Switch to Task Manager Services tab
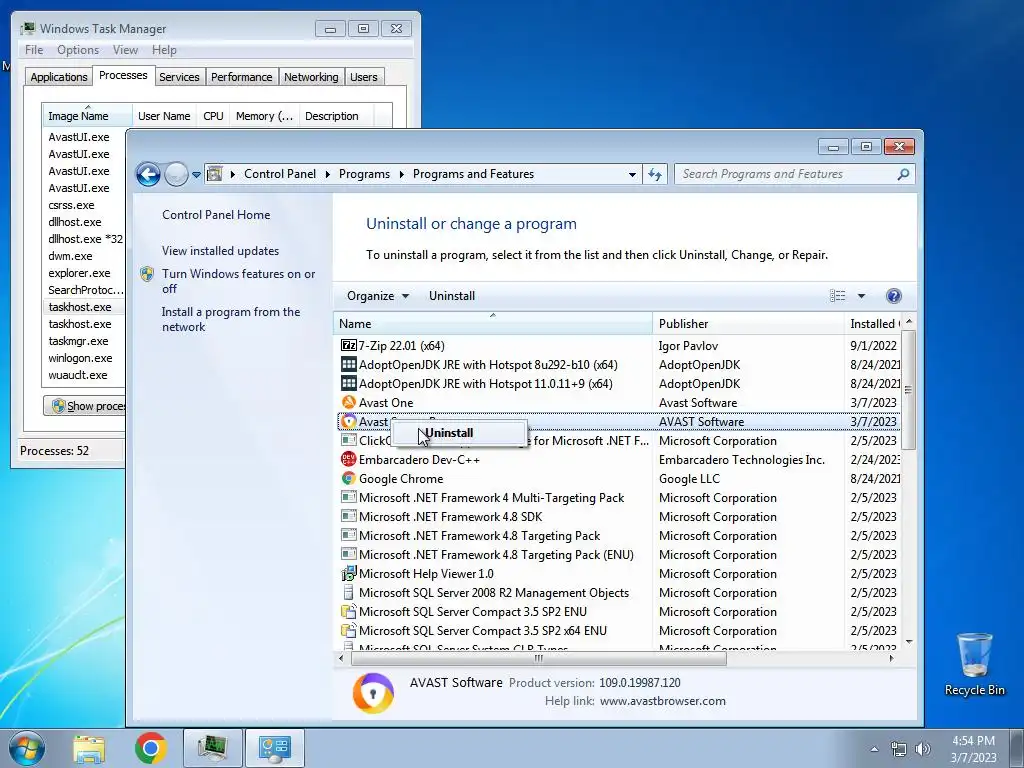 pos(179,77)
